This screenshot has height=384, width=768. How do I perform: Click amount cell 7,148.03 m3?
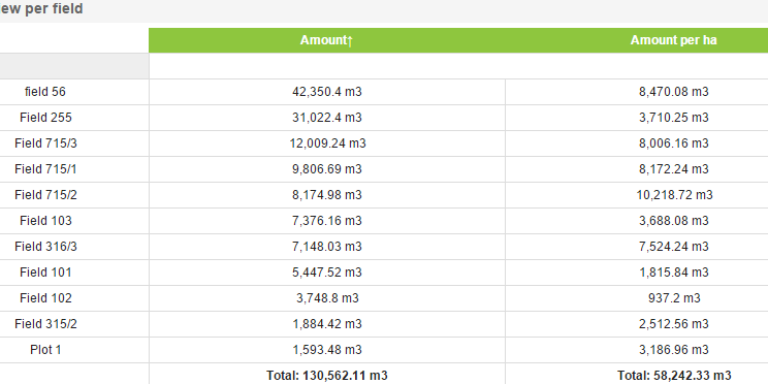click(327, 246)
